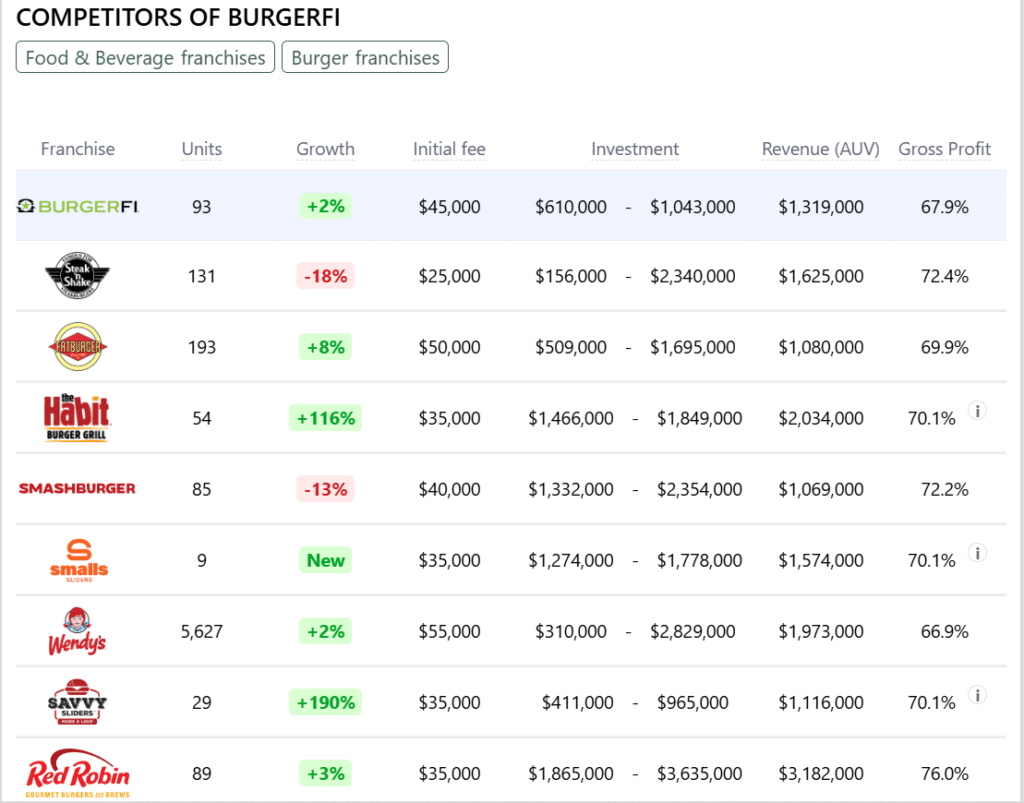Click the 69.9% gross profit value
Viewport: 1024px width, 803px height.
click(944, 347)
